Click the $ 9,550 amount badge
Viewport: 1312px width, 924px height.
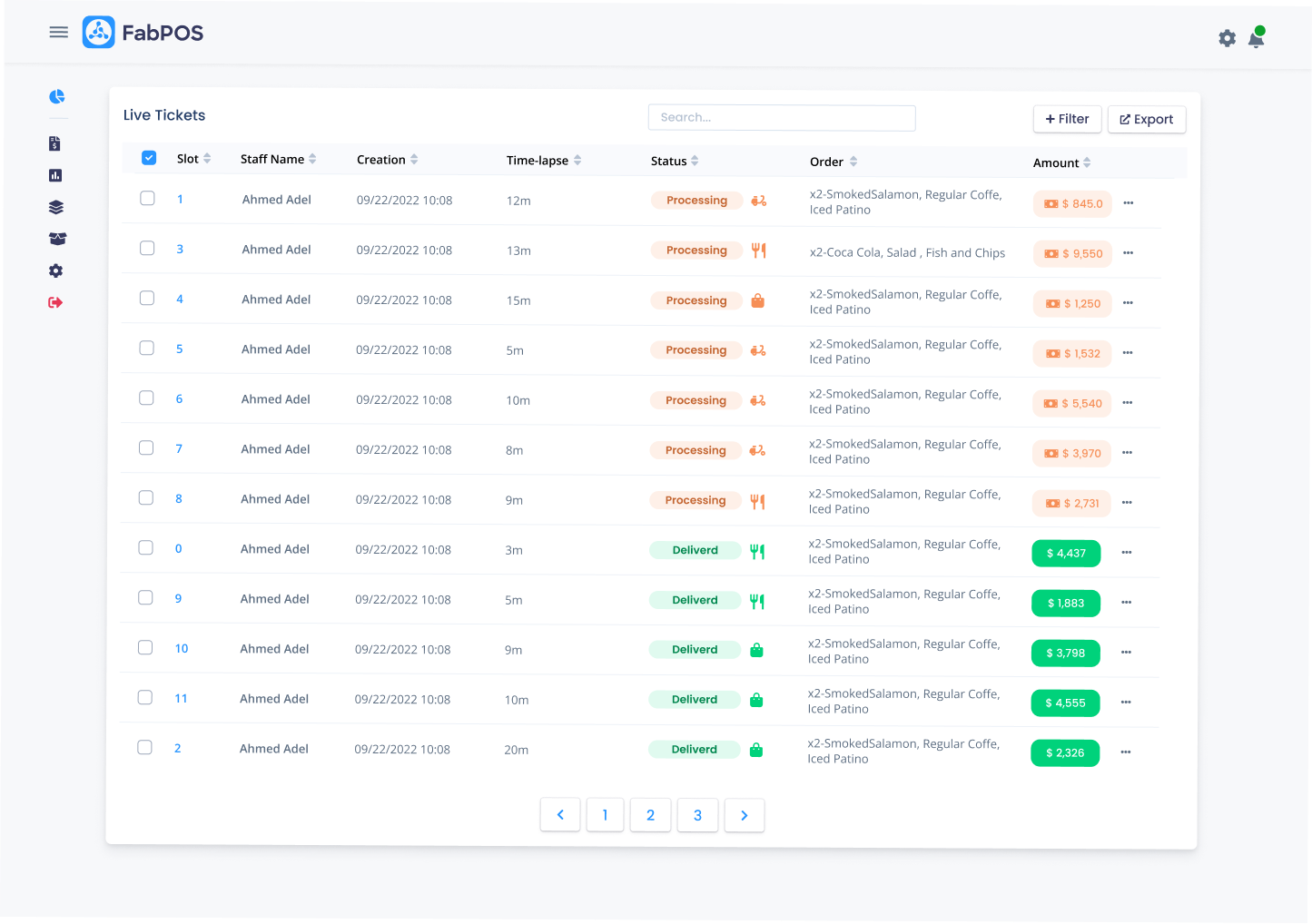(1073, 253)
